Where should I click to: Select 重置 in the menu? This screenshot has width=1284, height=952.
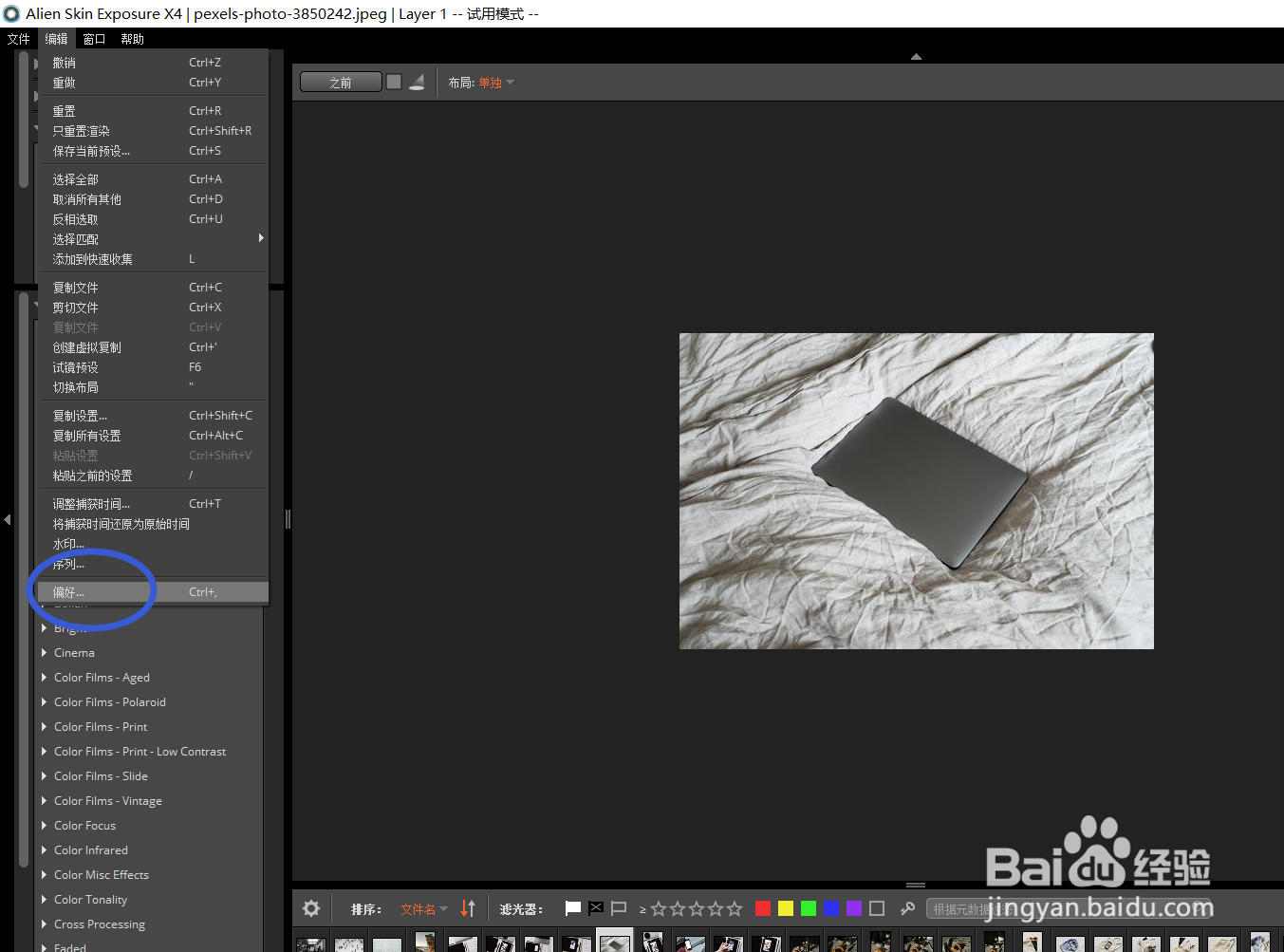coord(153,111)
